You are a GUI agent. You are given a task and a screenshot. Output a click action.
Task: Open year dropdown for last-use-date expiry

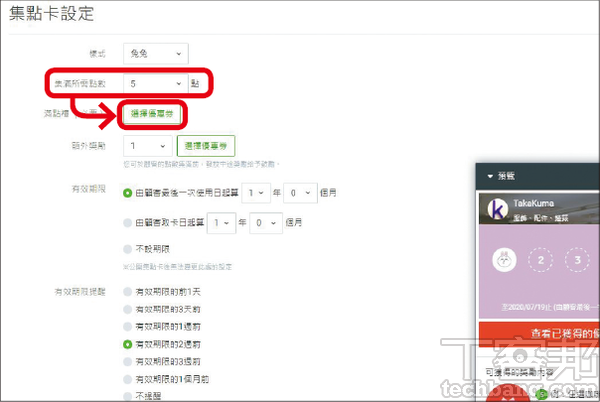(x=256, y=193)
